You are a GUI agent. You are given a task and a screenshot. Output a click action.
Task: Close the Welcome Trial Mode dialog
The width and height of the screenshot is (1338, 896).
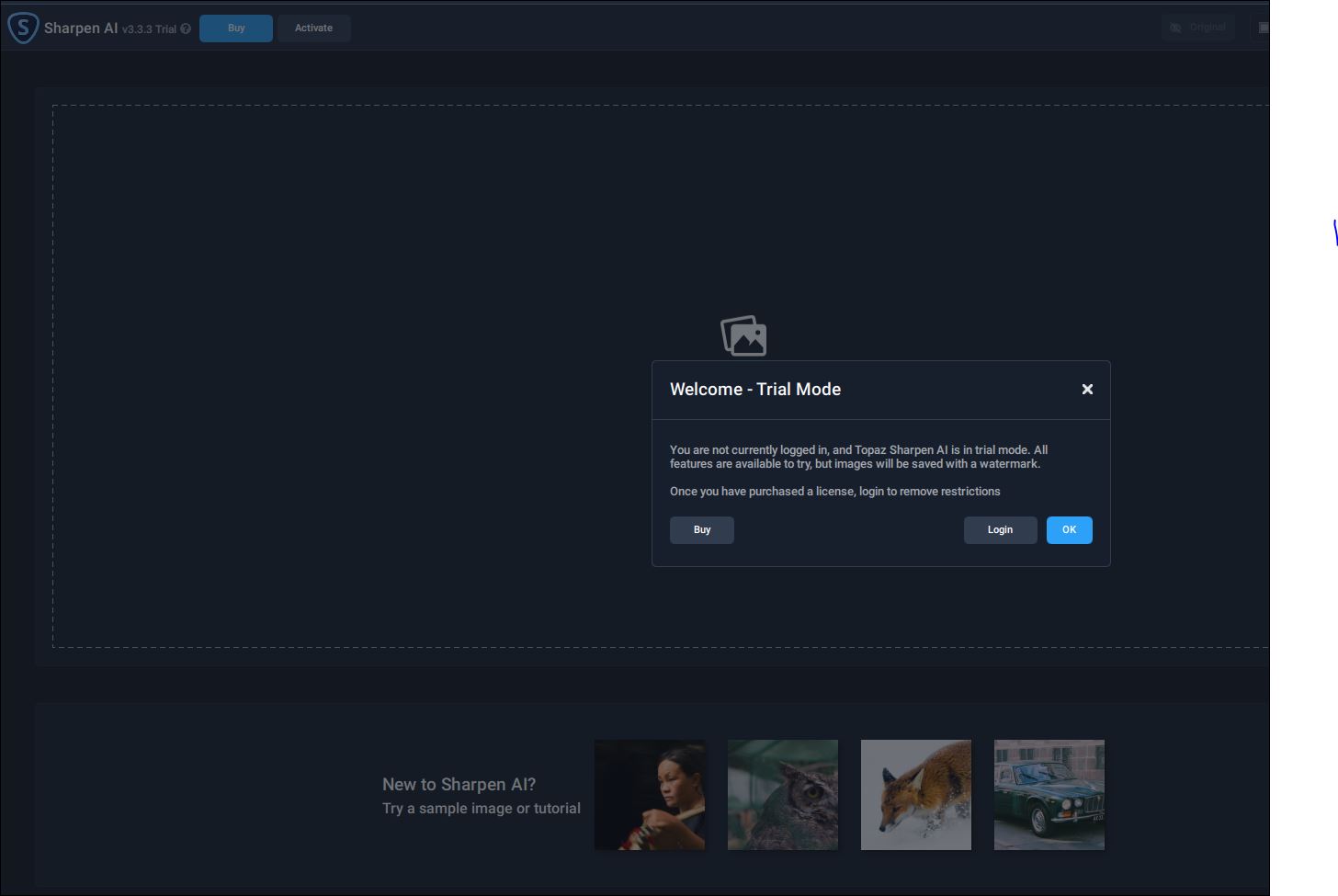tap(1087, 390)
